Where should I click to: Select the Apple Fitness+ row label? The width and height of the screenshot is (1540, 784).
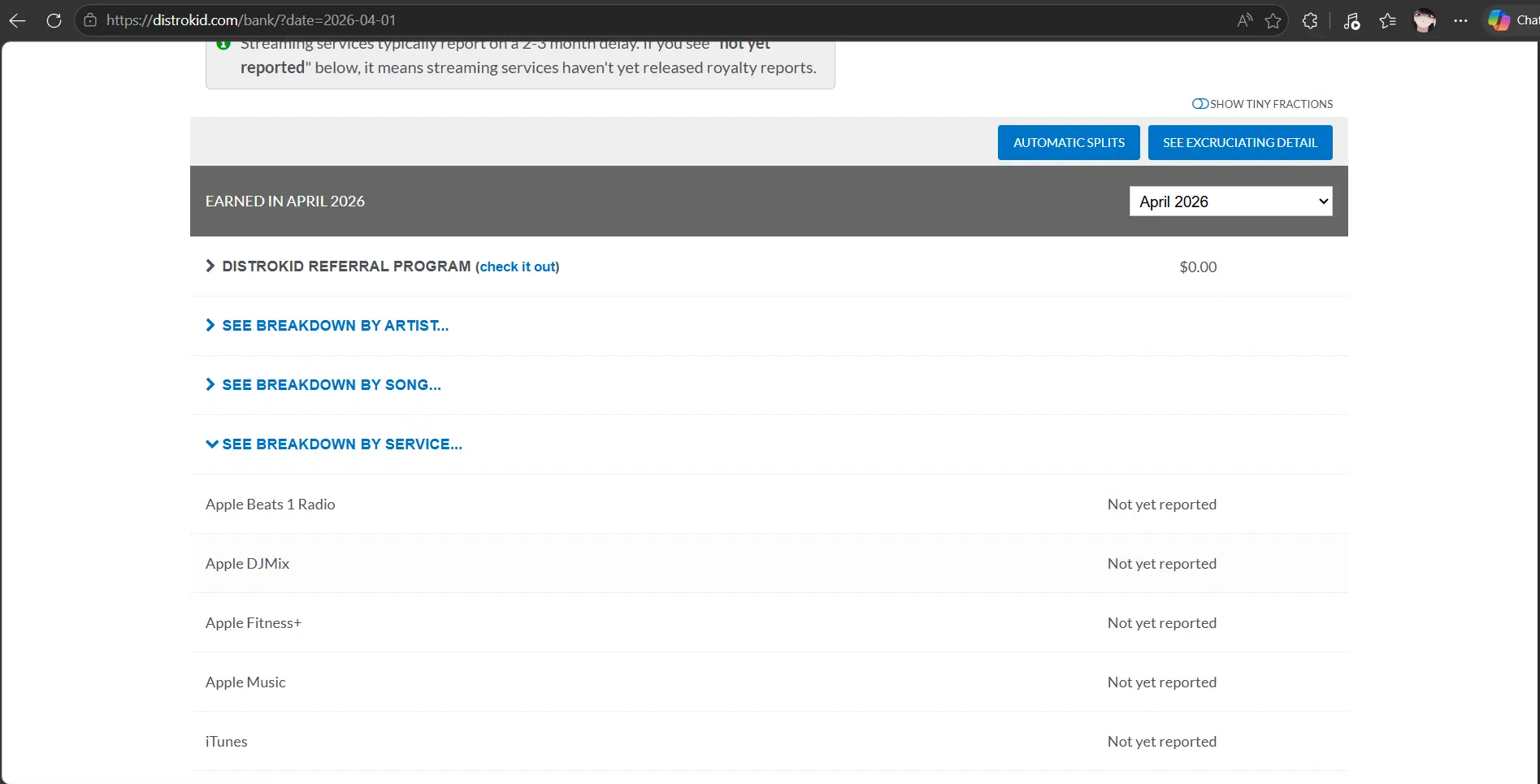[x=254, y=623]
